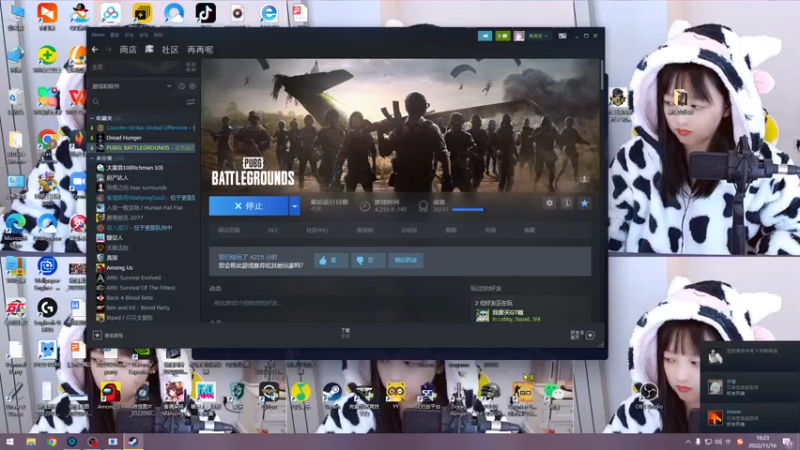Show hidden system tray icons chevron
800x450 pixels.
[687, 442]
